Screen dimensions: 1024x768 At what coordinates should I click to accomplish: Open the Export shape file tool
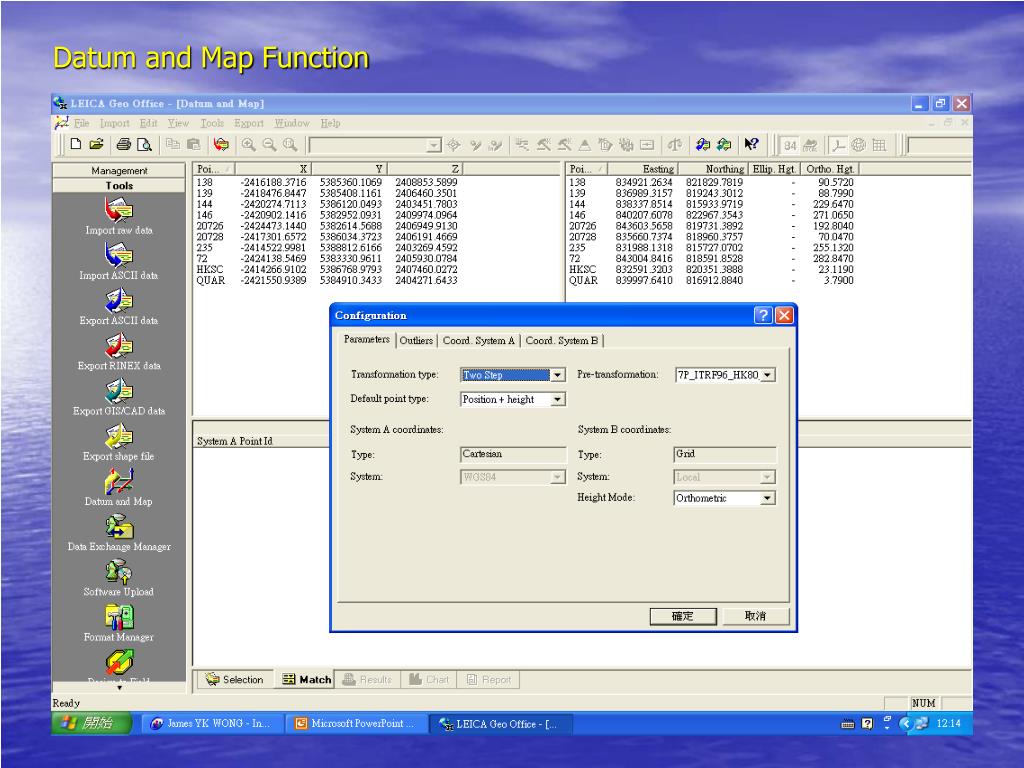point(119,441)
